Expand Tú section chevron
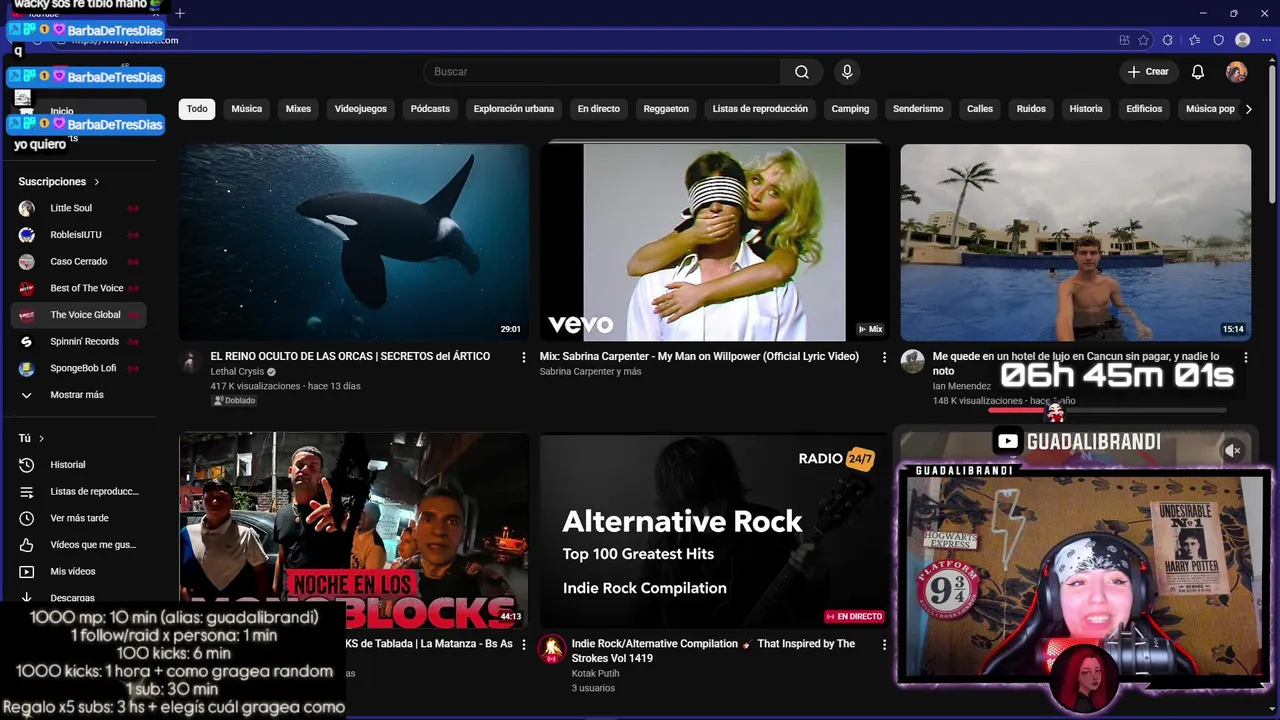1280x720 pixels. [x=41, y=439]
